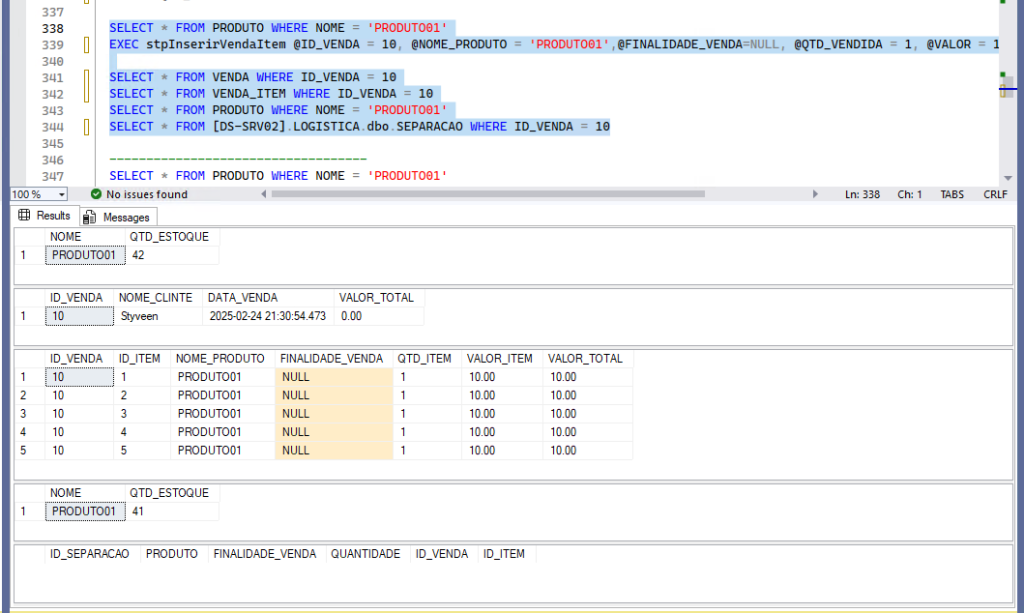
Task: Click the TABS indentation indicator
Action: coord(952,194)
